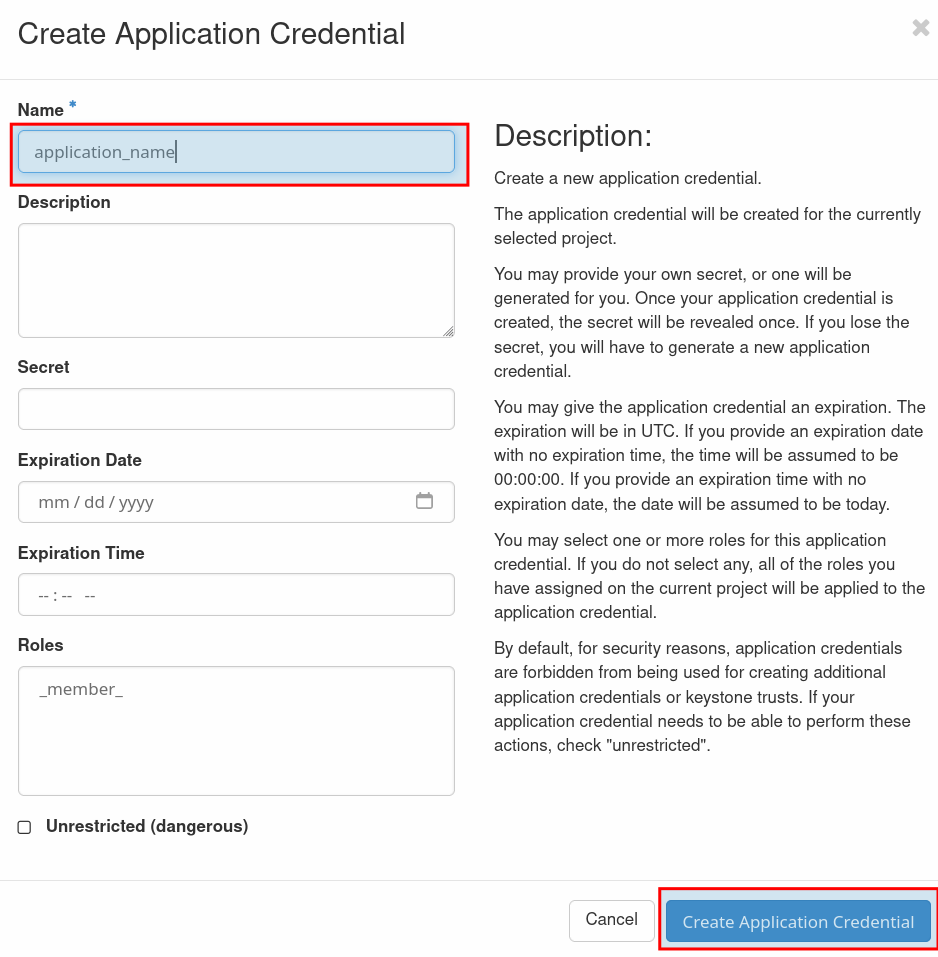Select the minutes segment of Expiration Time
This screenshot has height=957, width=938.
pos(66,595)
